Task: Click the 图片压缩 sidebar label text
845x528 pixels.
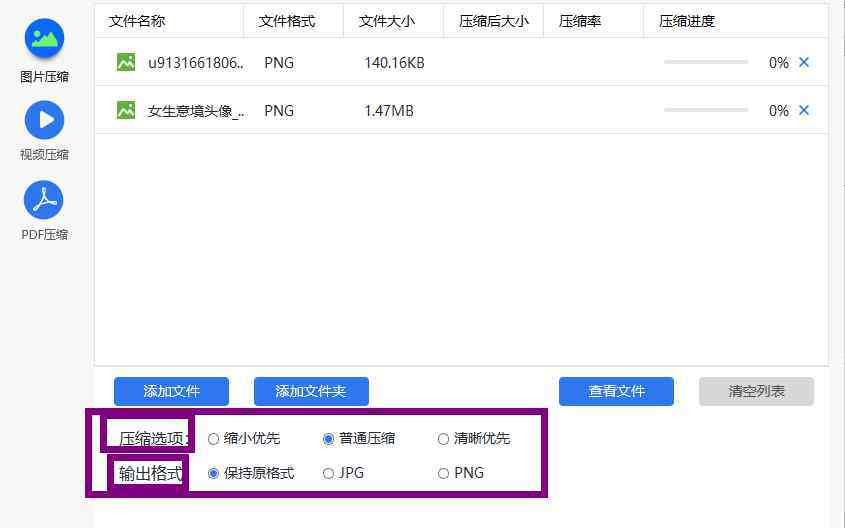Action: tap(44, 77)
